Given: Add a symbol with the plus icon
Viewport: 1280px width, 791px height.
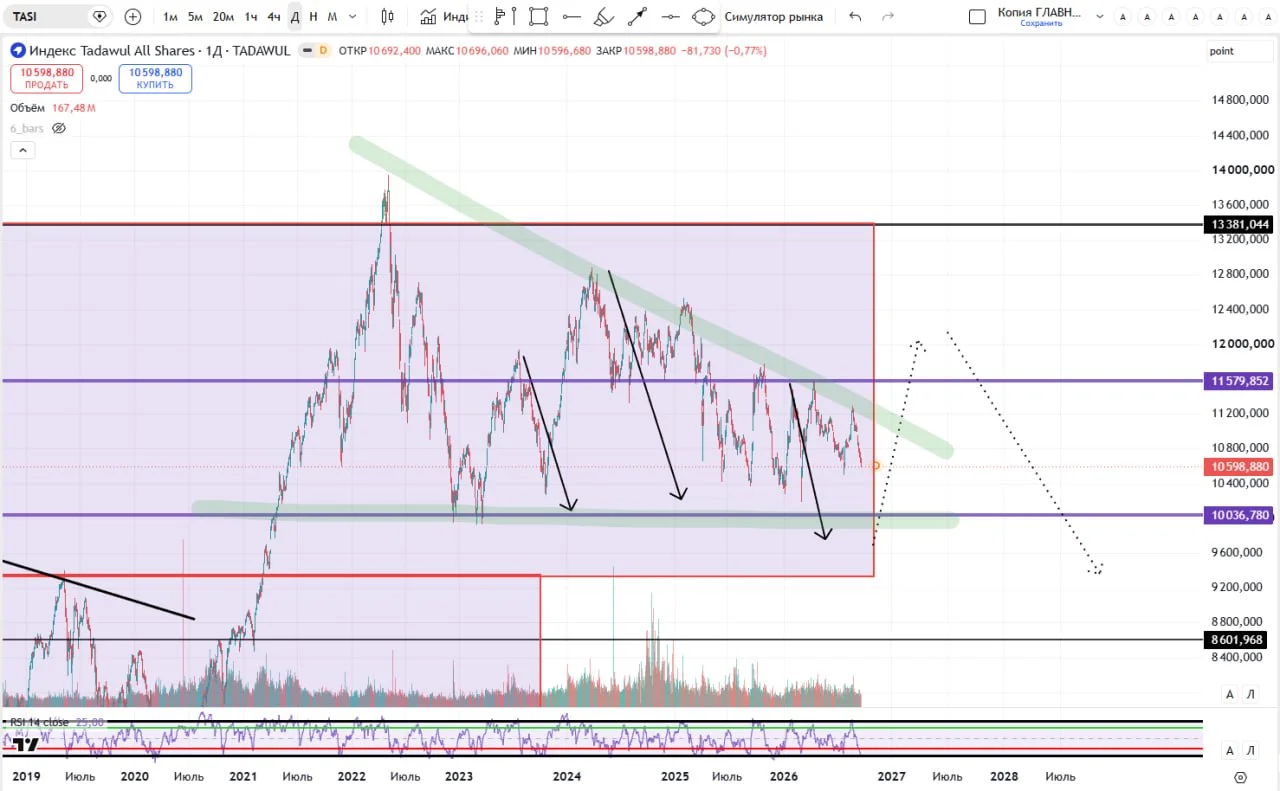Looking at the screenshot, I should 133,16.
